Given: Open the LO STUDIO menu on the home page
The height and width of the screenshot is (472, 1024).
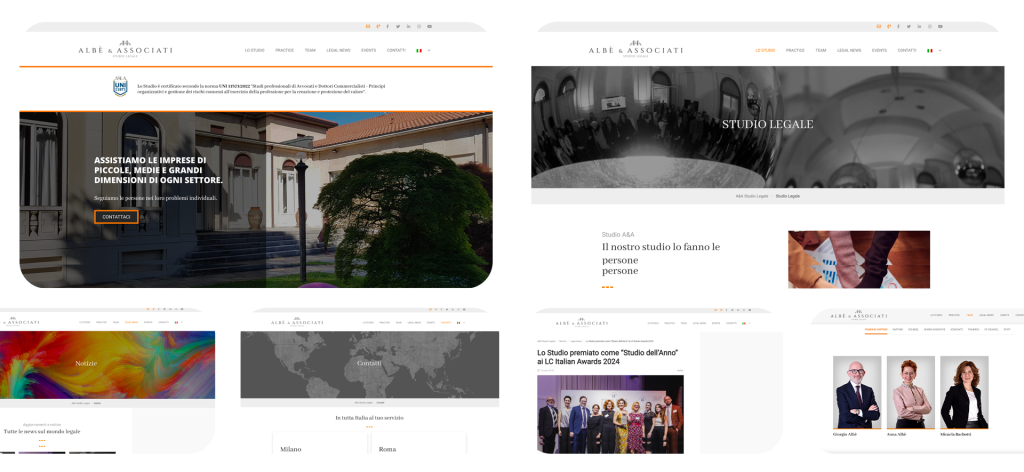Looking at the screenshot, I should click(255, 50).
